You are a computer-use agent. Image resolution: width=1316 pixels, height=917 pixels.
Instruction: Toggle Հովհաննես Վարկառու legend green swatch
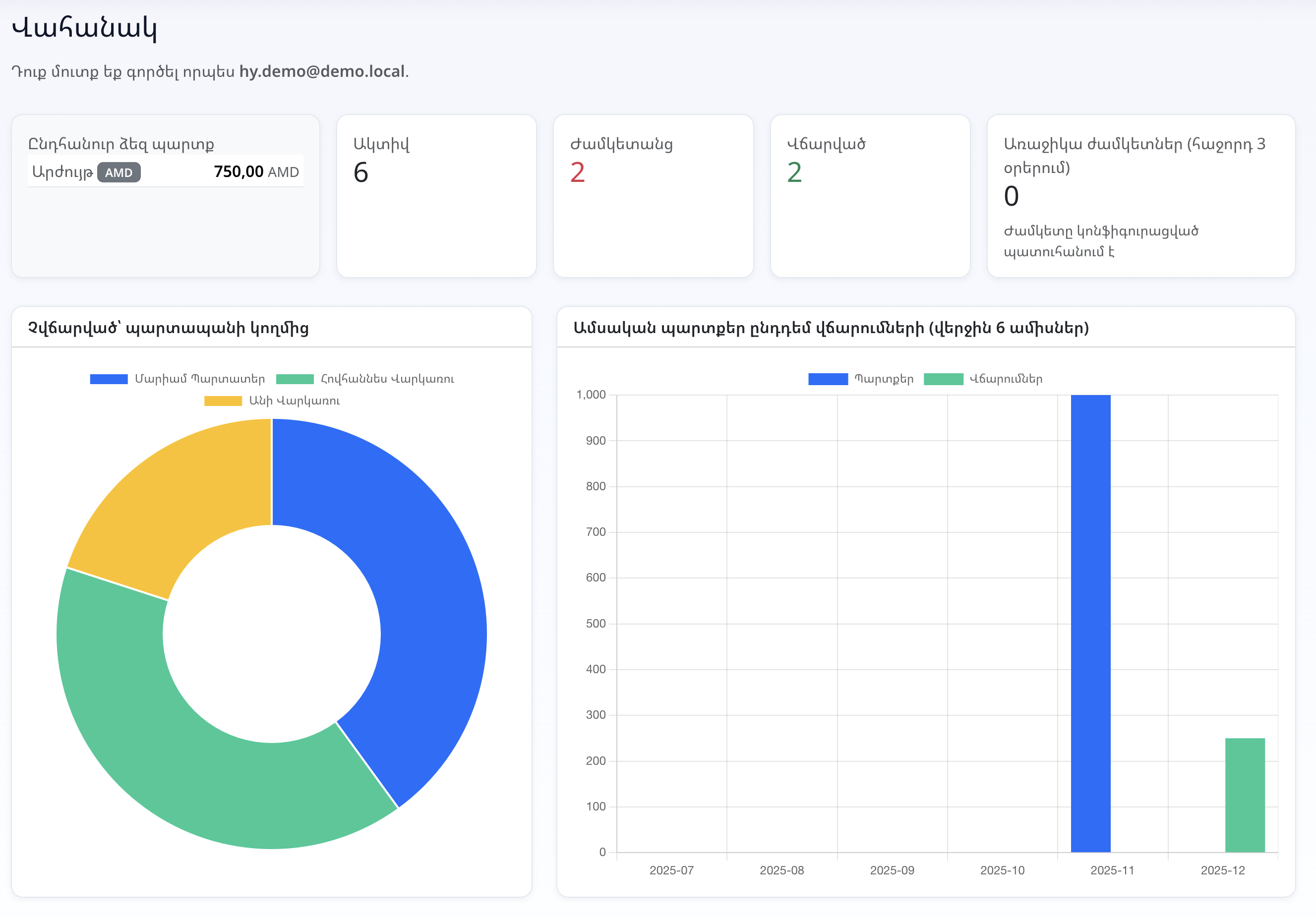295,379
